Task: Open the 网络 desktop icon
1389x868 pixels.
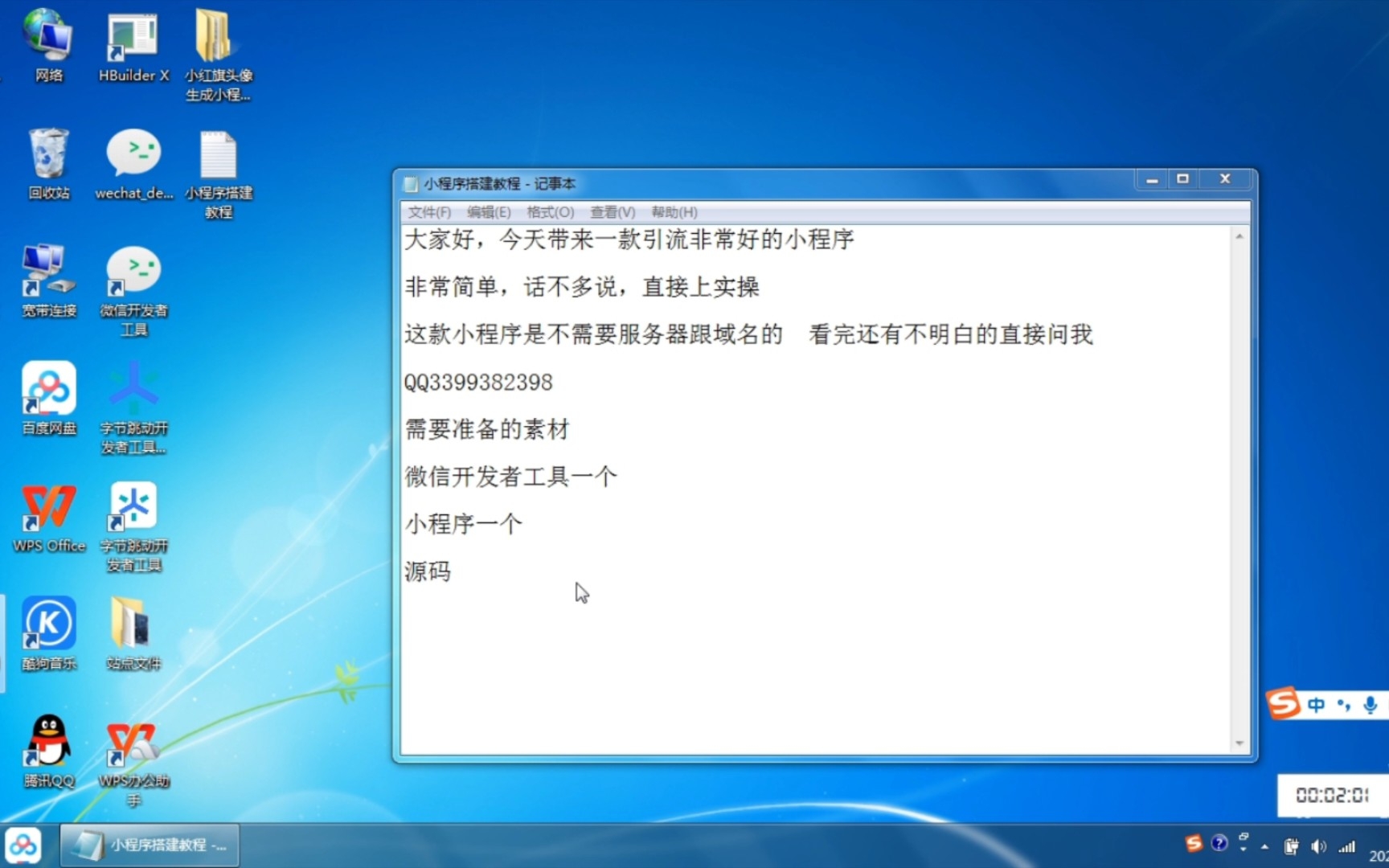Action: pos(48,47)
